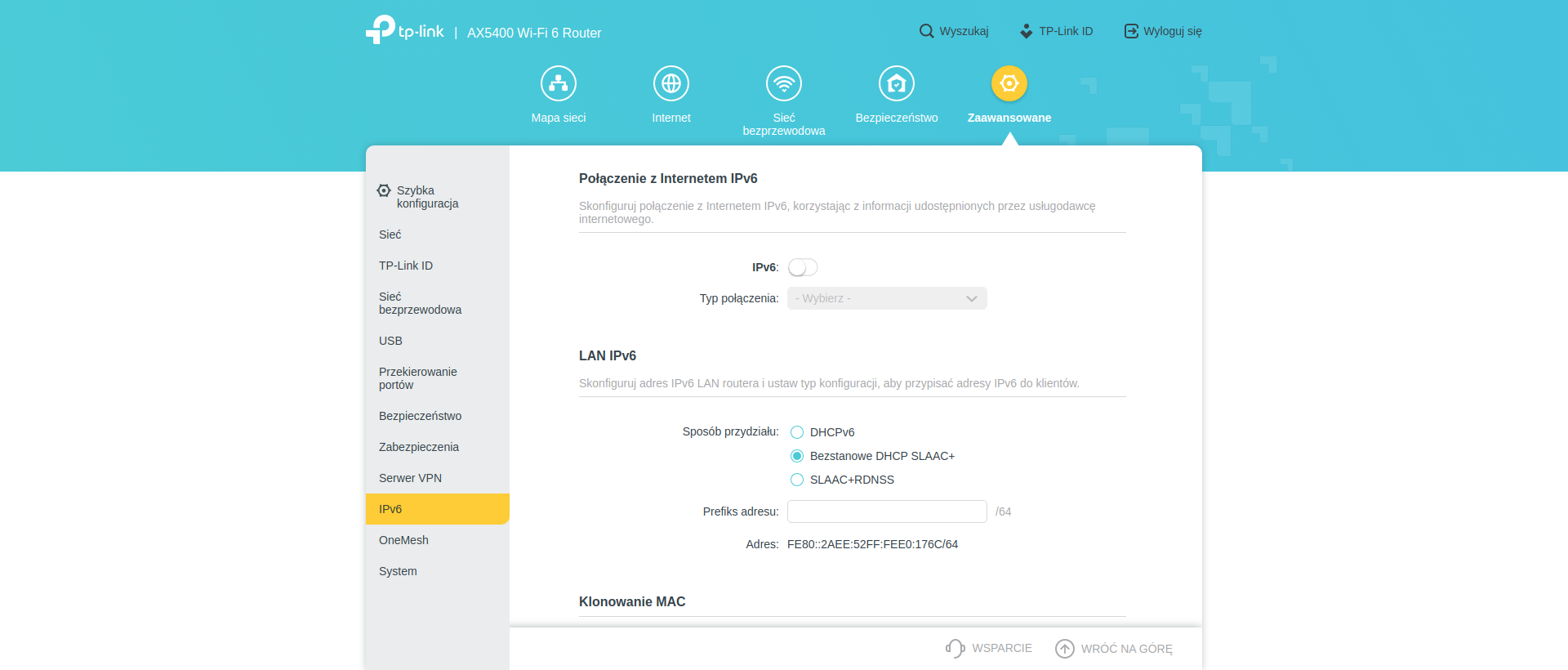Click the Internet globe icon
The height and width of the screenshot is (670, 1568).
[671, 83]
